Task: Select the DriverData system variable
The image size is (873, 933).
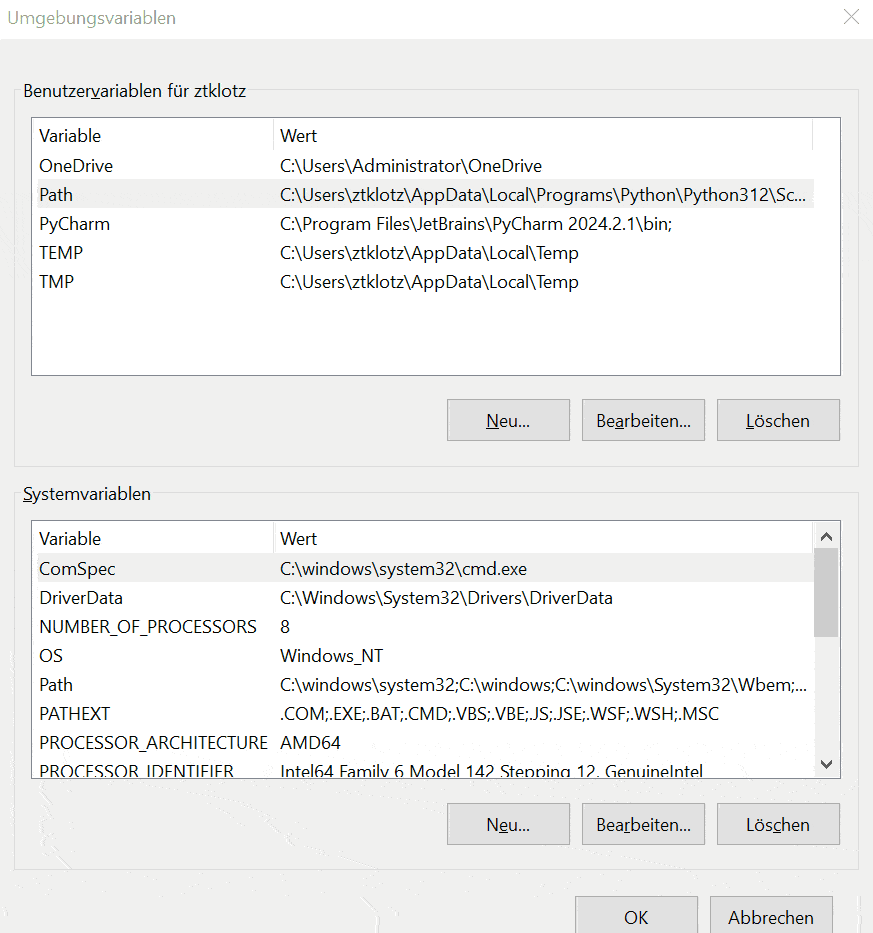Action: [81, 598]
